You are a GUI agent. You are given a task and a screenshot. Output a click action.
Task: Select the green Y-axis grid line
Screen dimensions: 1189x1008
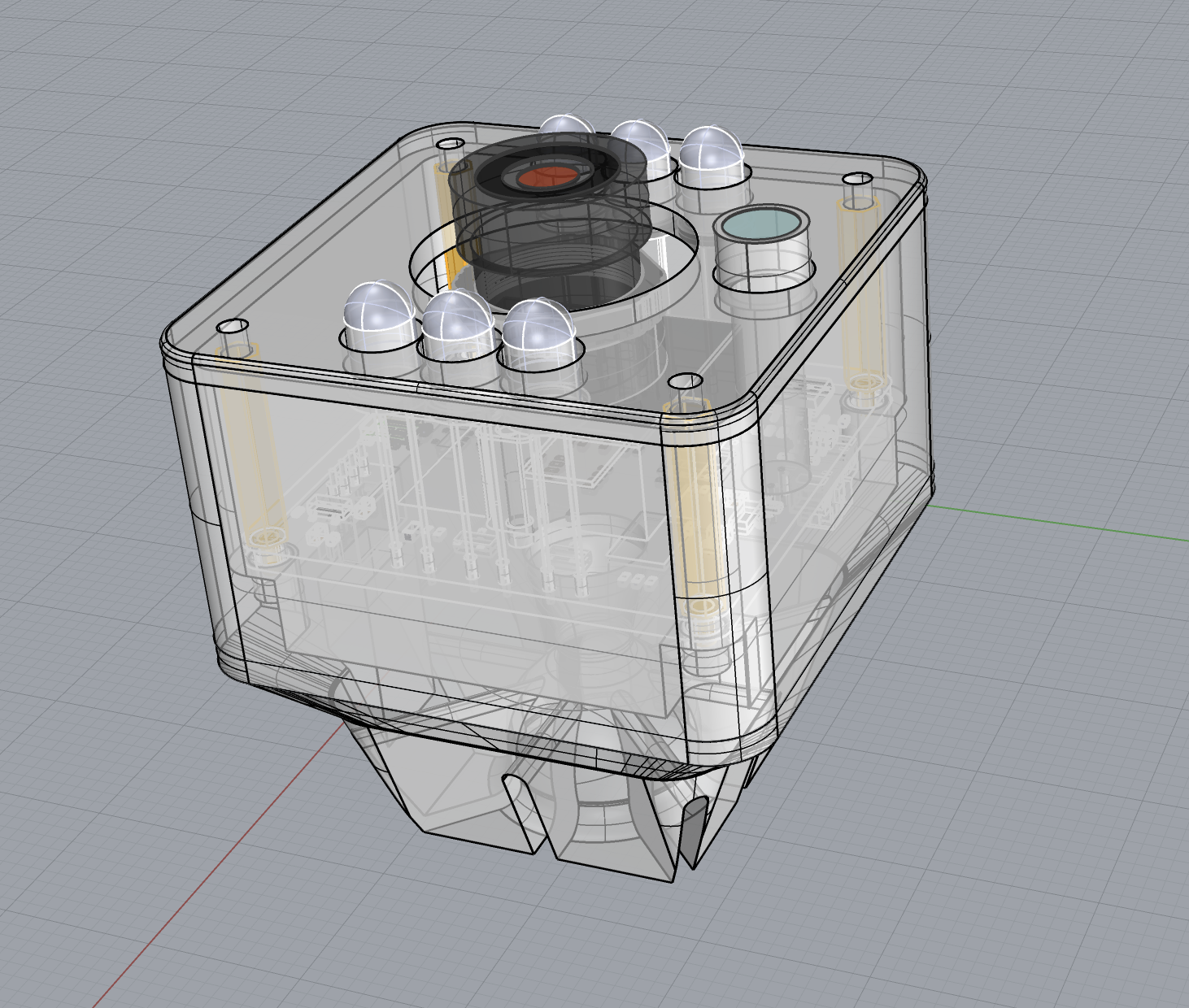coord(1057,521)
